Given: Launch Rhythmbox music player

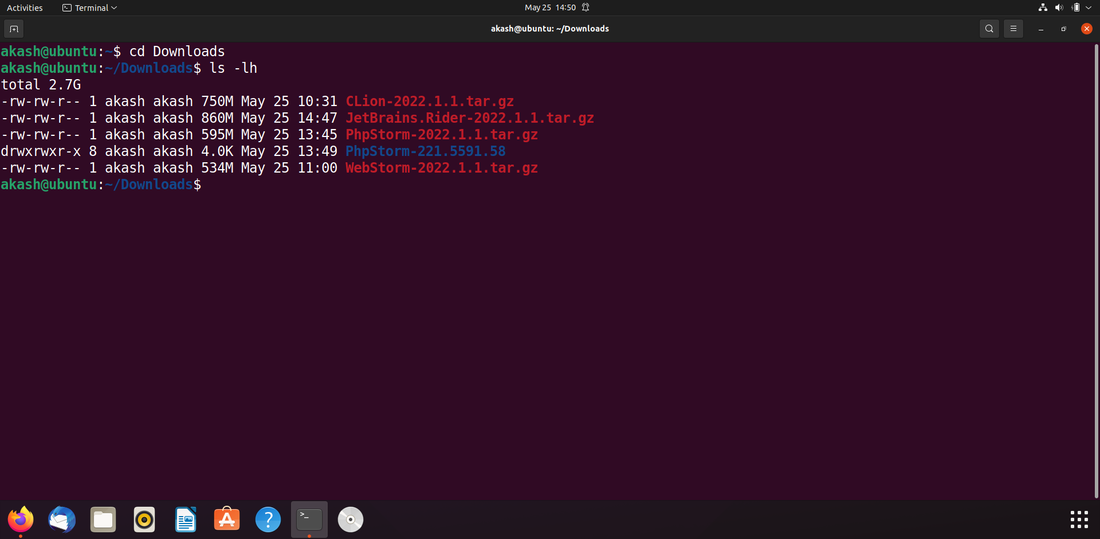Looking at the screenshot, I should pyautogui.click(x=145, y=519).
